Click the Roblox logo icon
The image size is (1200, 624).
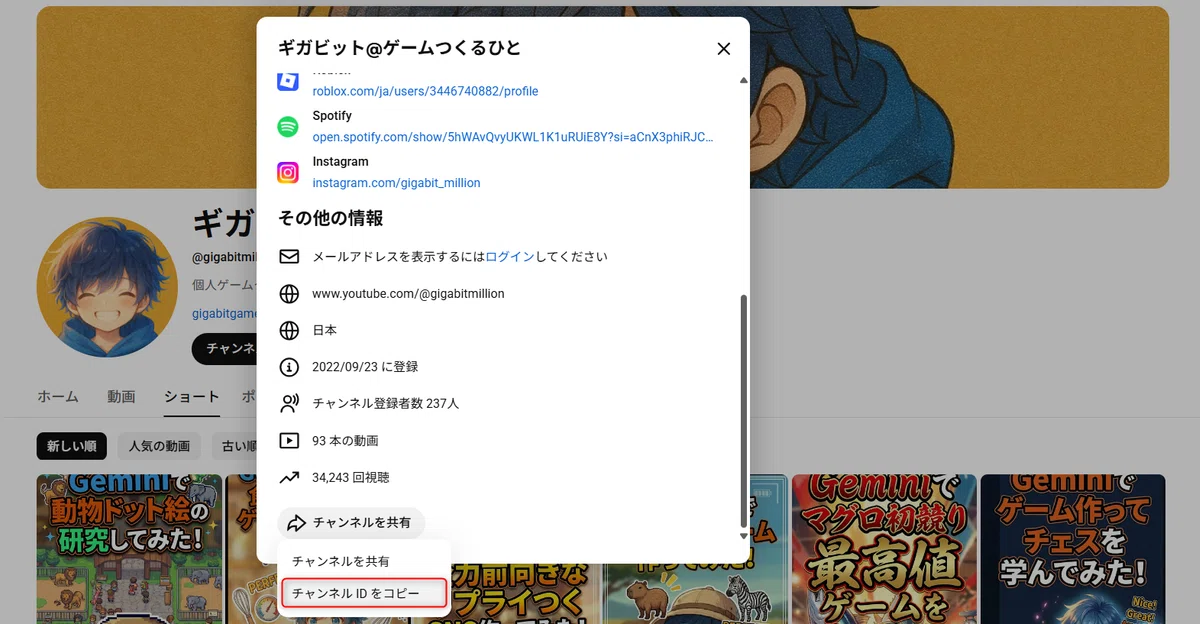click(288, 81)
